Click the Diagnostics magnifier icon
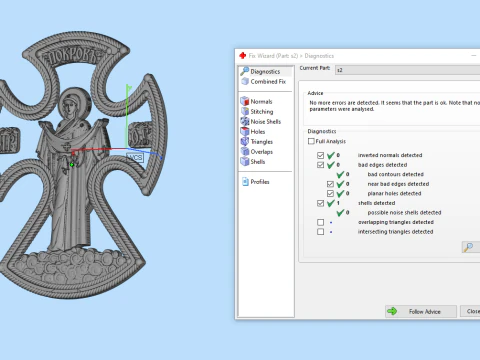The width and height of the screenshot is (480, 360). [x=245, y=71]
